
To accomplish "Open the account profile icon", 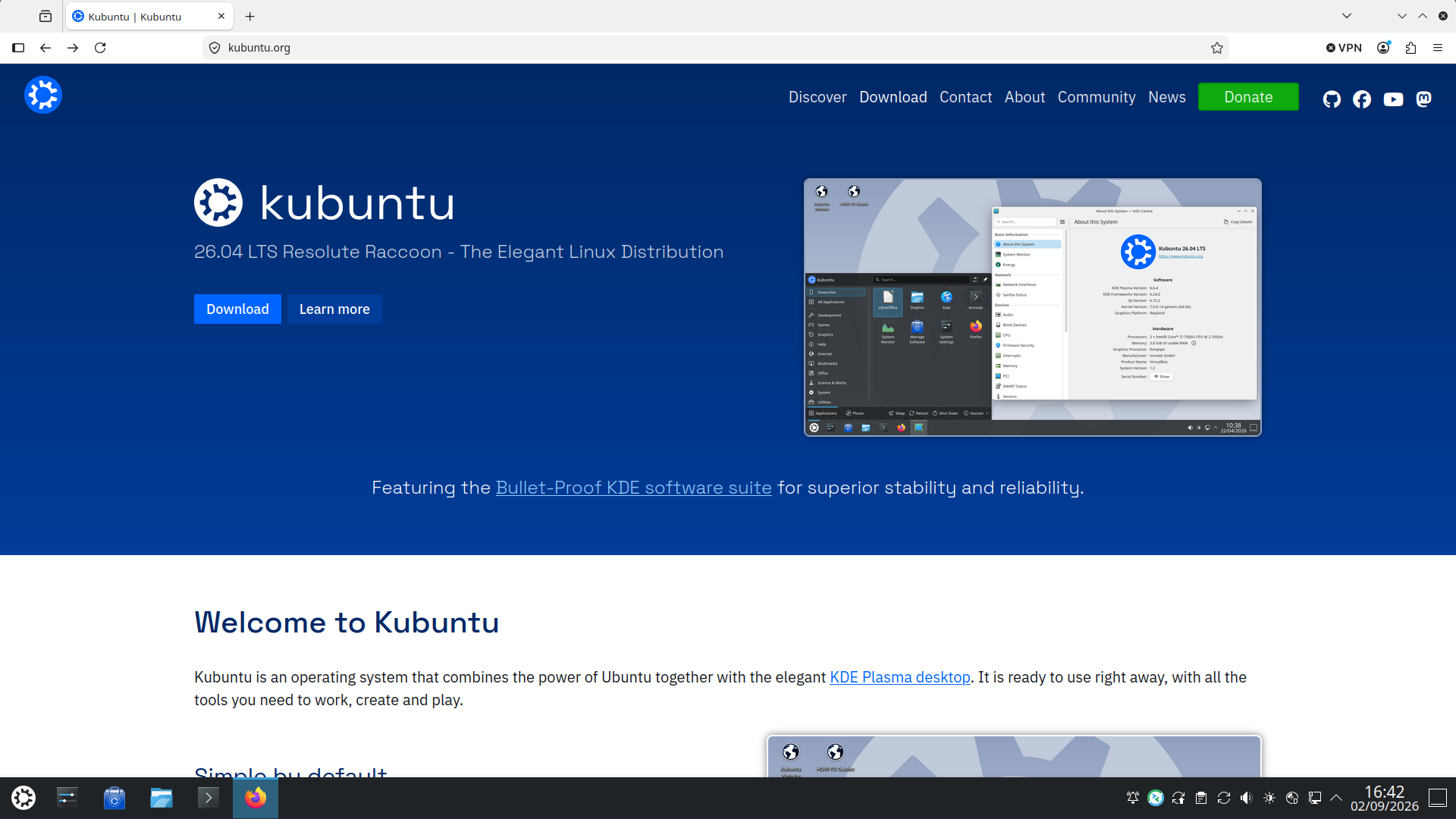I will [x=1383, y=48].
